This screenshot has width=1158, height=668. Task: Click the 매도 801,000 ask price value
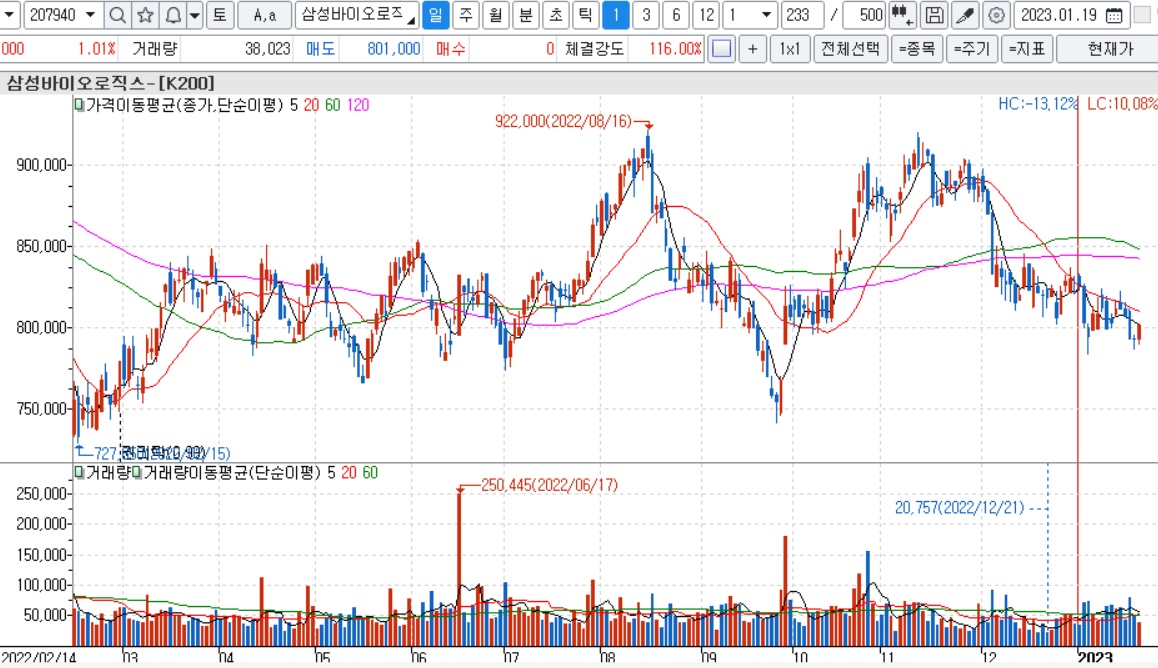[x=394, y=49]
